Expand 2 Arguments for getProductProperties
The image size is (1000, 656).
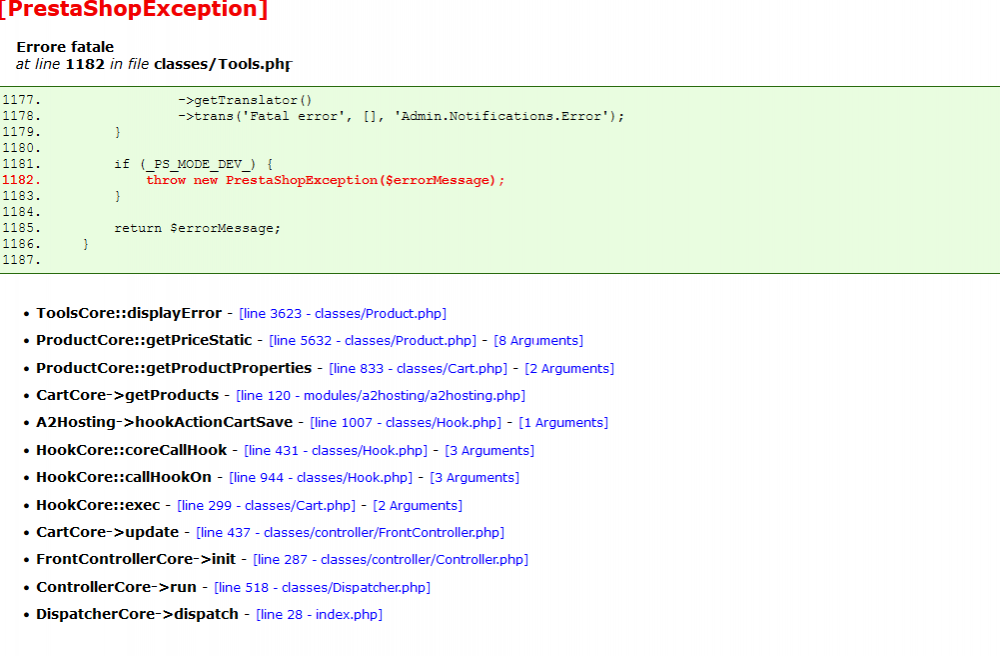[569, 368]
